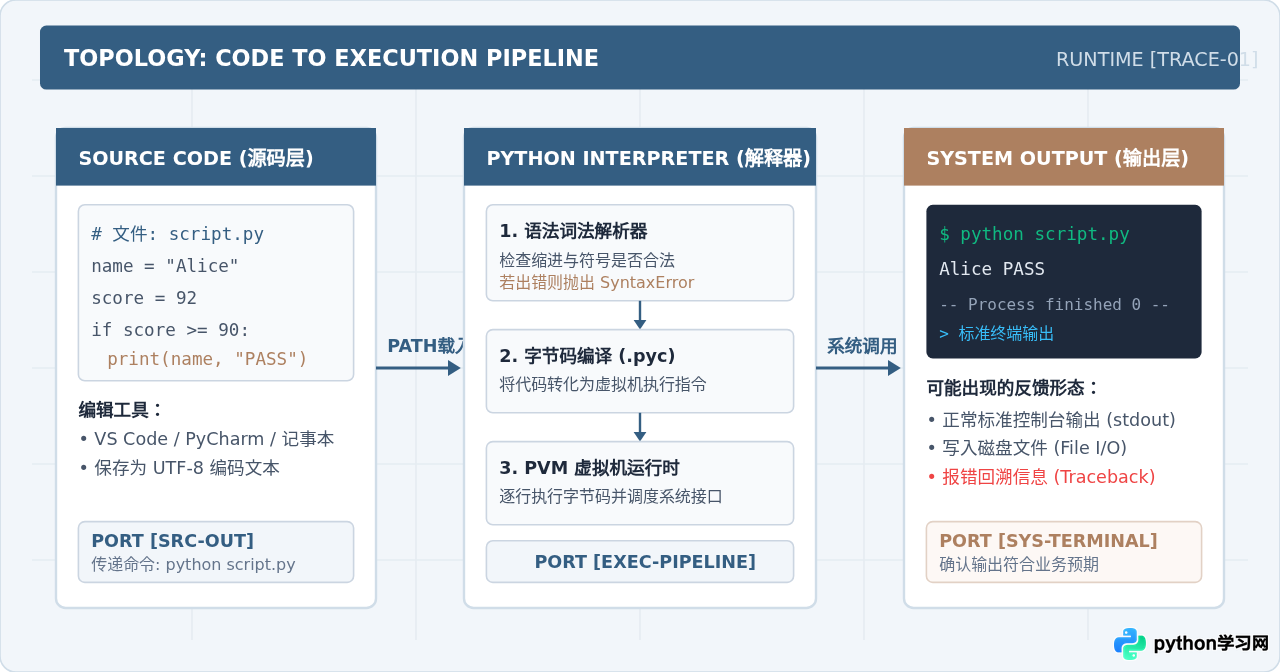
Task: Click the Python logo icon
Action: click(x=1130, y=644)
